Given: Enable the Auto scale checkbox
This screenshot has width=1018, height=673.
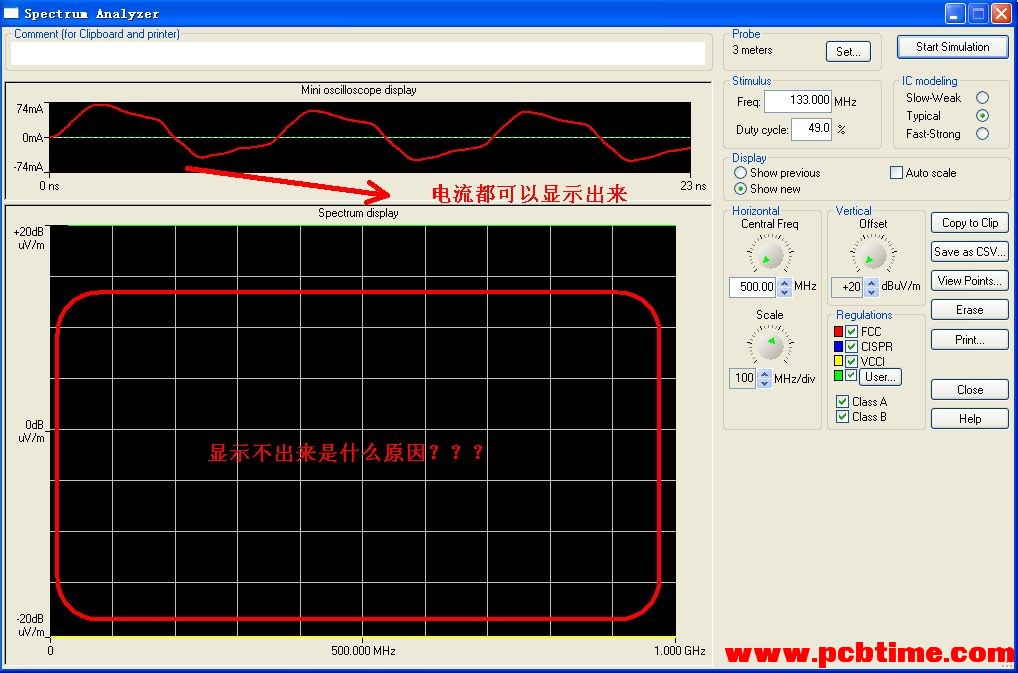Looking at the screenshot, I should click(896, 173).
